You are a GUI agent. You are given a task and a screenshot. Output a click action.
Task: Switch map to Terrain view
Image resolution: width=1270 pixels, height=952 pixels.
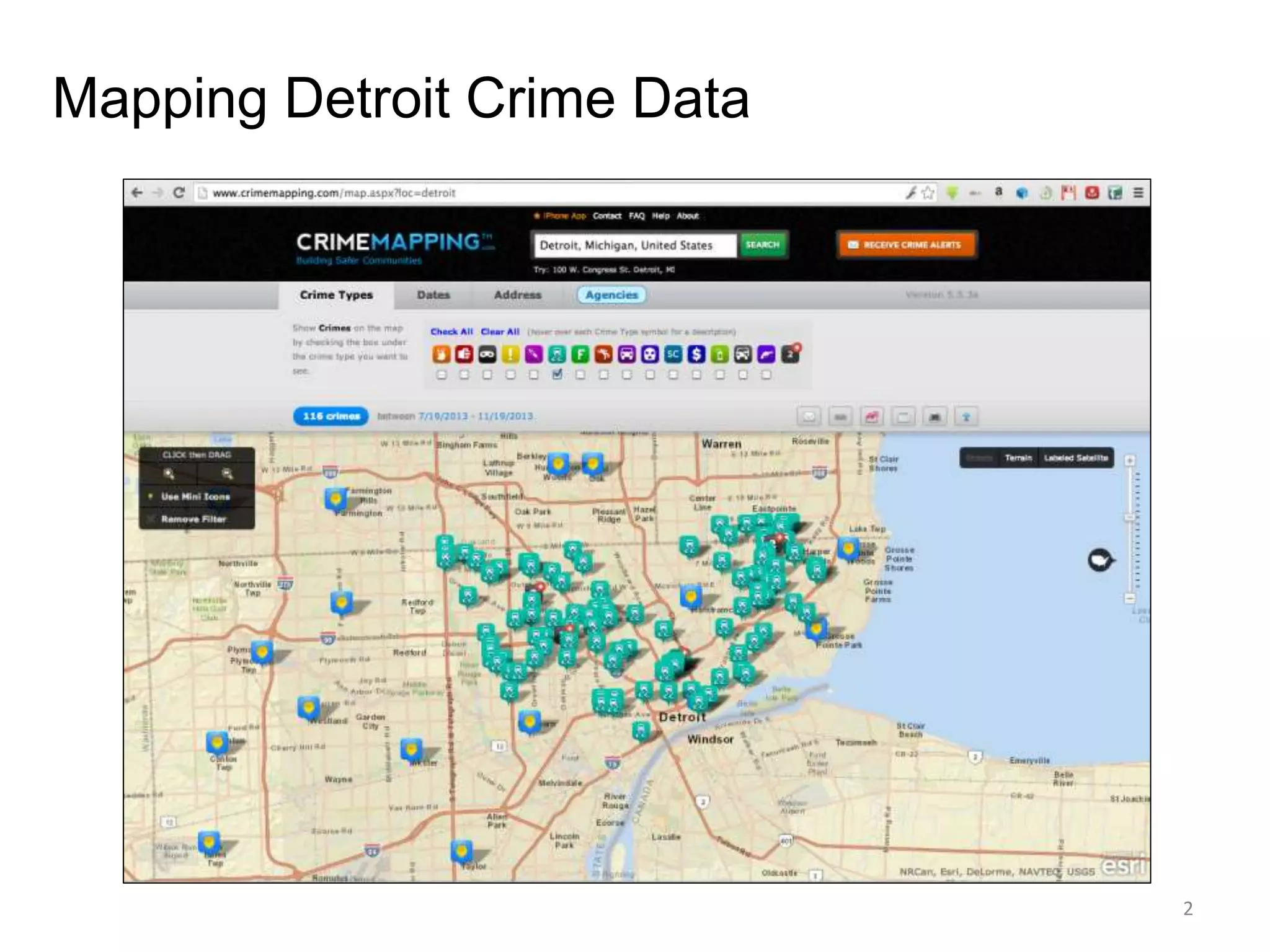coord(1018,458)
